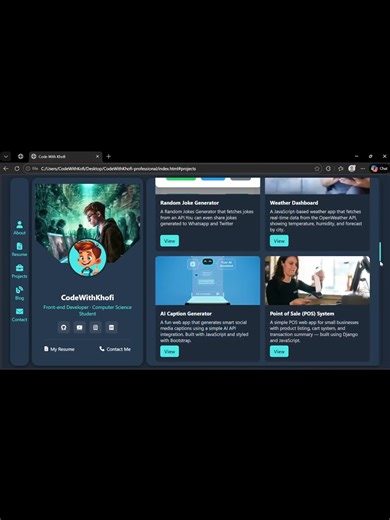View the AI Caption Generator project

pos(169,351)
